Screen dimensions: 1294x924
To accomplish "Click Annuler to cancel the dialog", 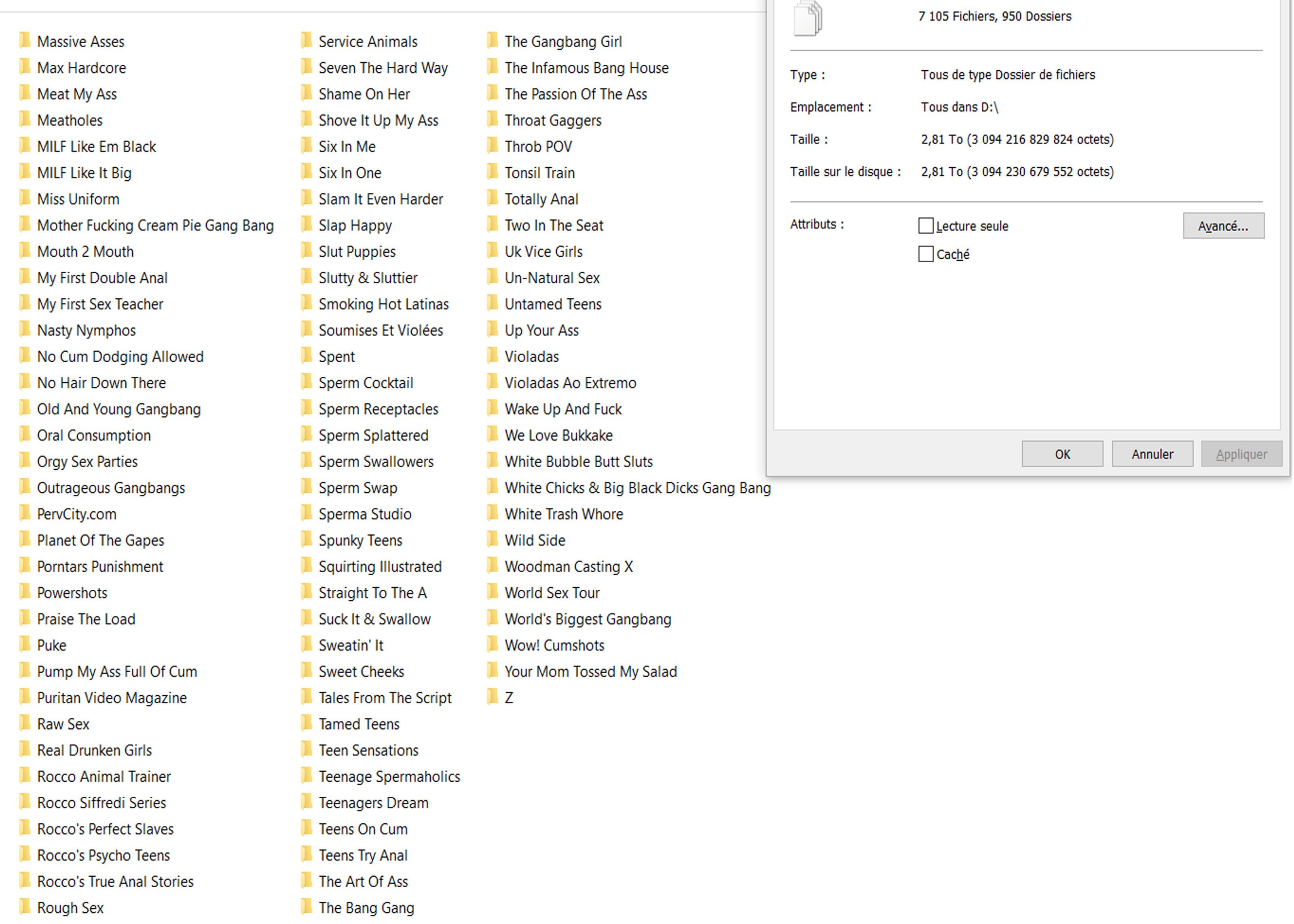I will [1152, 454].
